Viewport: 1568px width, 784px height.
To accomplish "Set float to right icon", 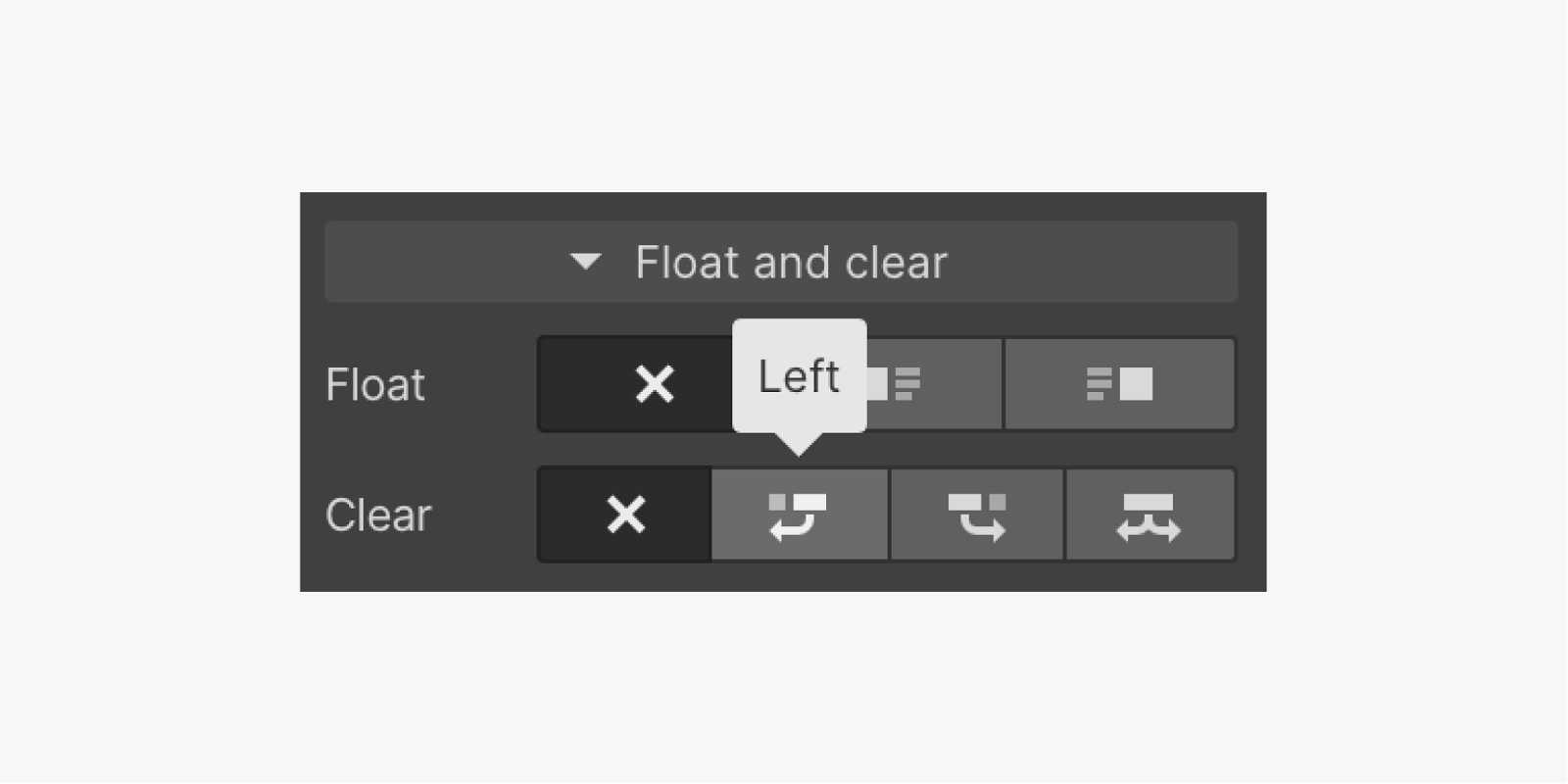I will [1119, 384].
